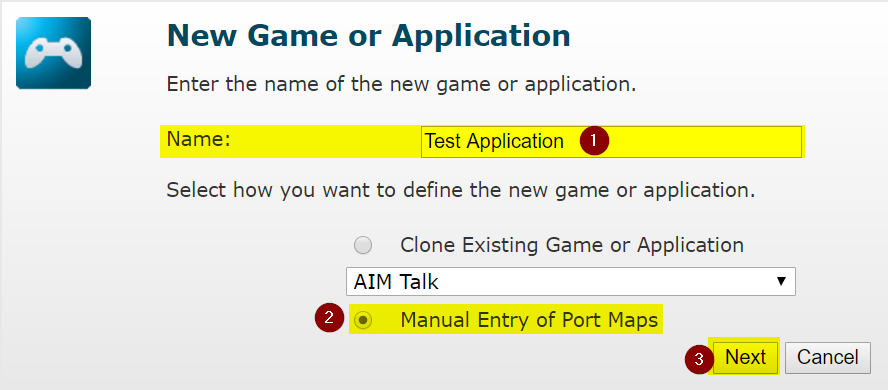The width and height of the screenshot is (888, 390).
Task: Click the New Game or Application heading
Action: coord(369,36)
